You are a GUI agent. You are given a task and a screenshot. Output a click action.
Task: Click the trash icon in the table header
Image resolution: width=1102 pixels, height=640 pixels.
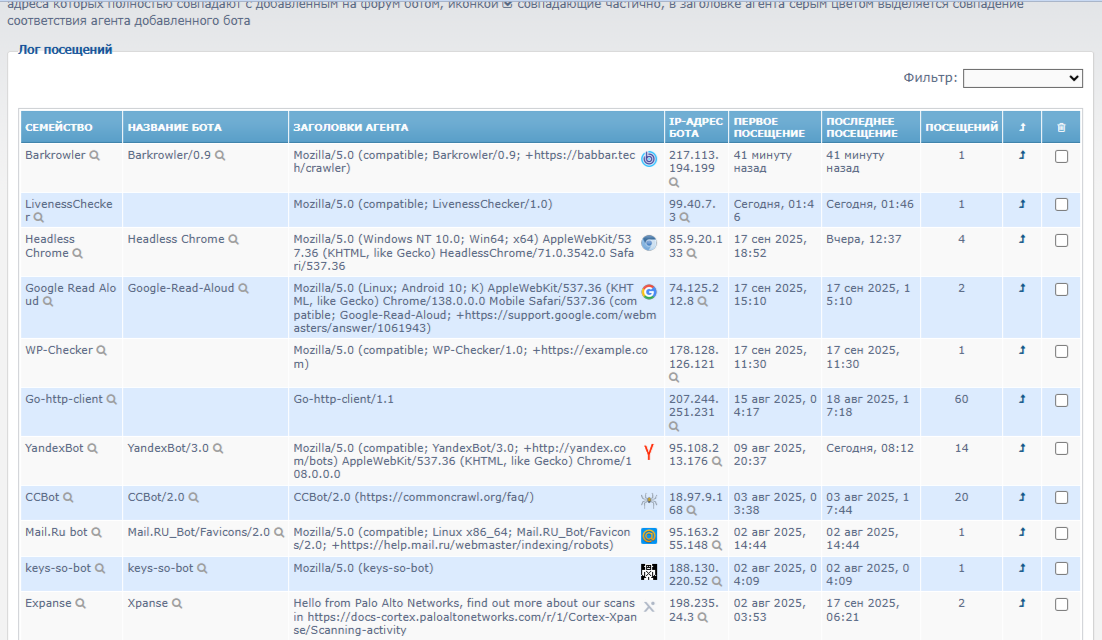[1061, 128]
